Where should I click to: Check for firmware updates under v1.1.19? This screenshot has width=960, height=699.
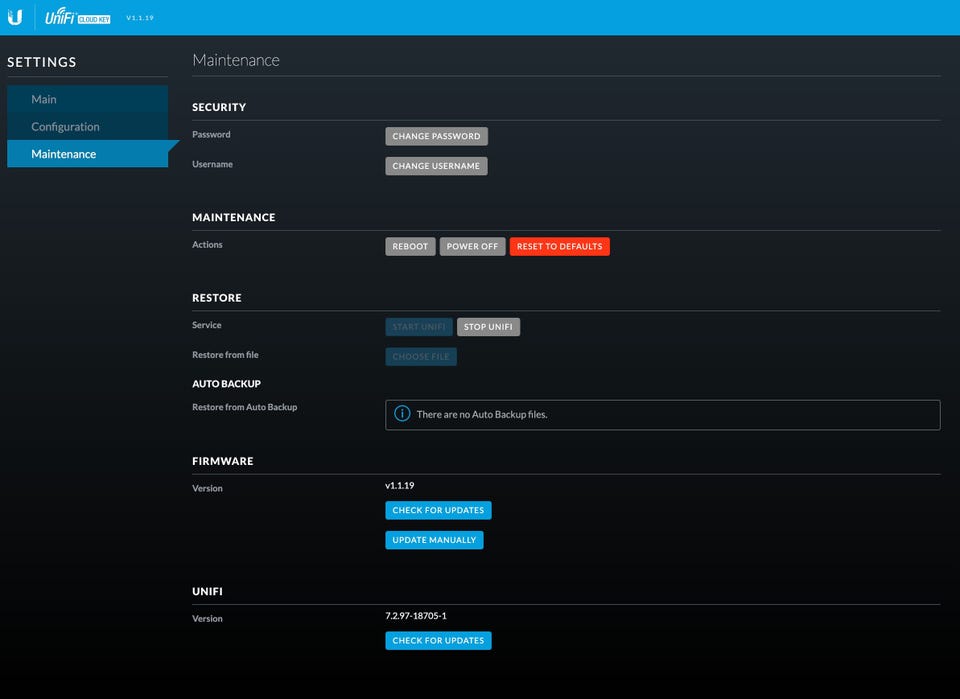[x=438, y=510]
